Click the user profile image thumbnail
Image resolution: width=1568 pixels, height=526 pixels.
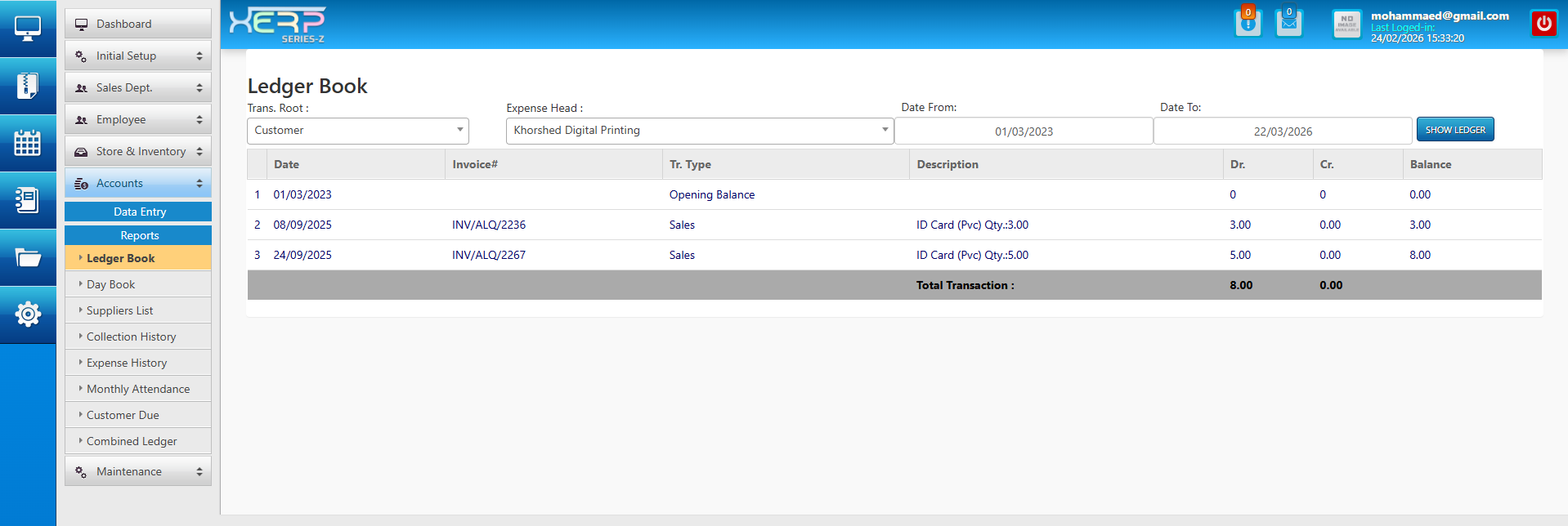[x=1346, y=24]
